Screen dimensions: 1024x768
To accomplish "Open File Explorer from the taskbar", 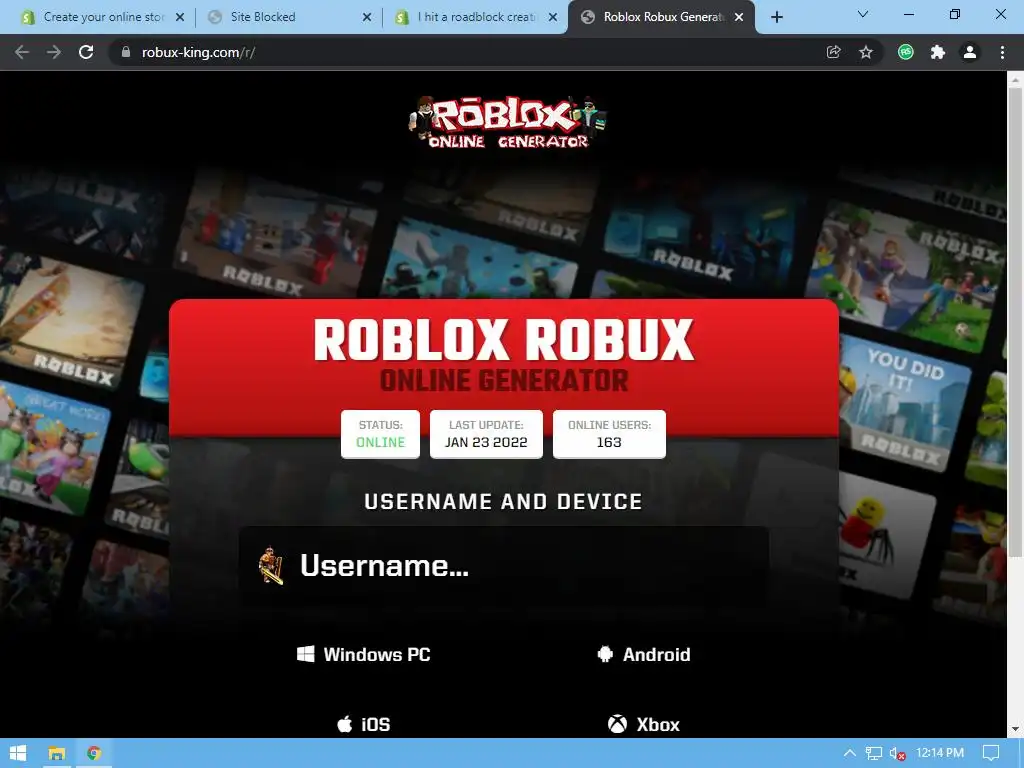I will 57,753.
